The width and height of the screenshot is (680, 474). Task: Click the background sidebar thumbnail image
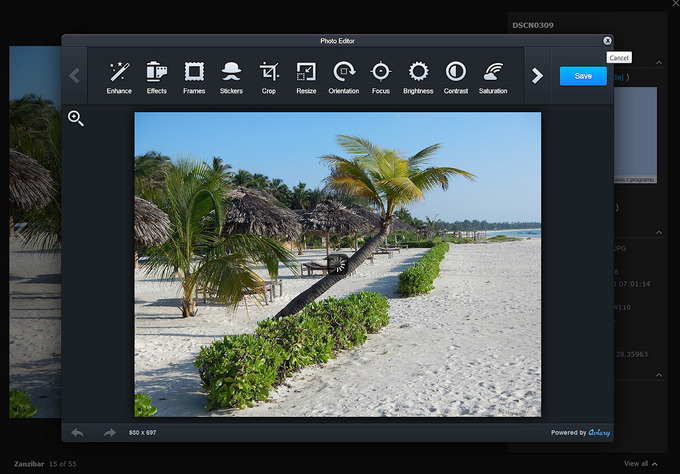635,135
